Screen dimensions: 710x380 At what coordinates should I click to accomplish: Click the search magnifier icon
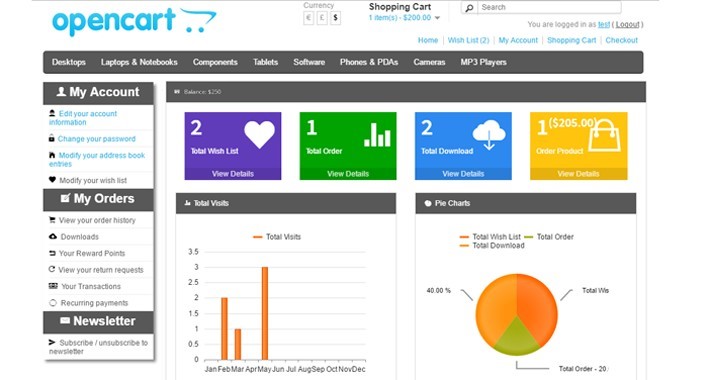click(469, 8)
